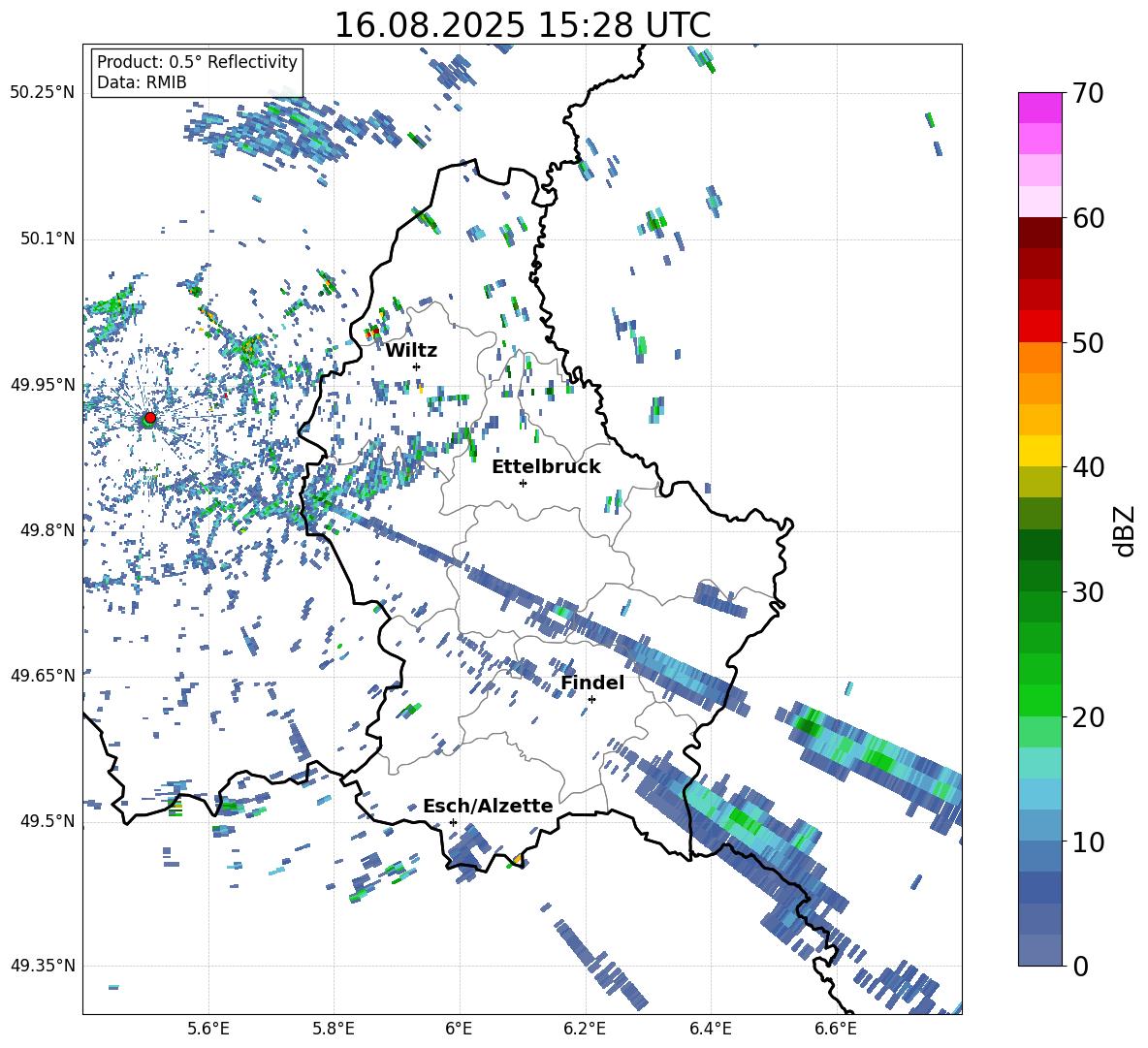Screen dimensions: 1148x1048
Task: Pick the yellow colorbar segment at 40
Action: click(1039, 451)
